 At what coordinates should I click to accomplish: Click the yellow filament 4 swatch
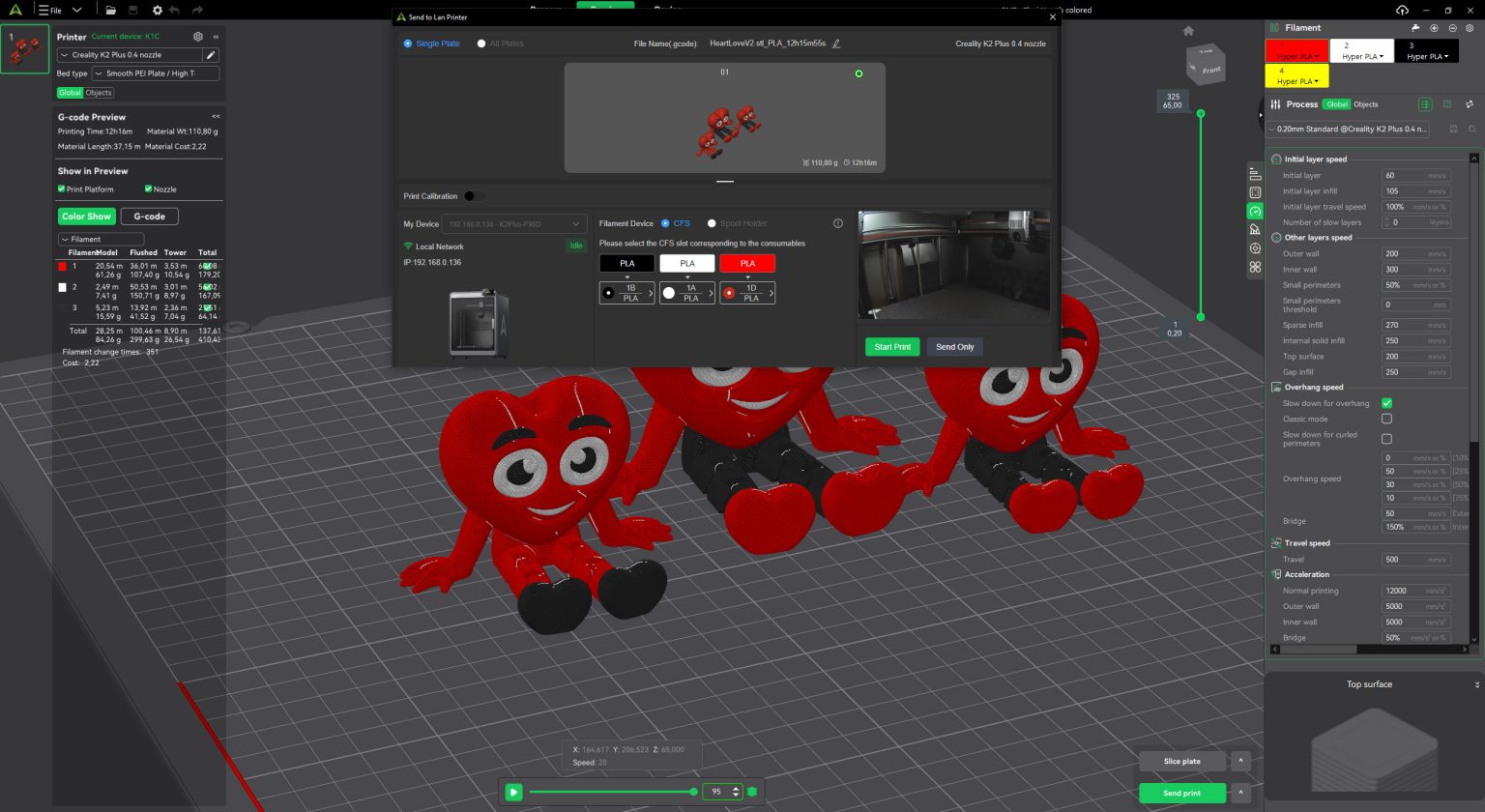(x=1296, y=75)
